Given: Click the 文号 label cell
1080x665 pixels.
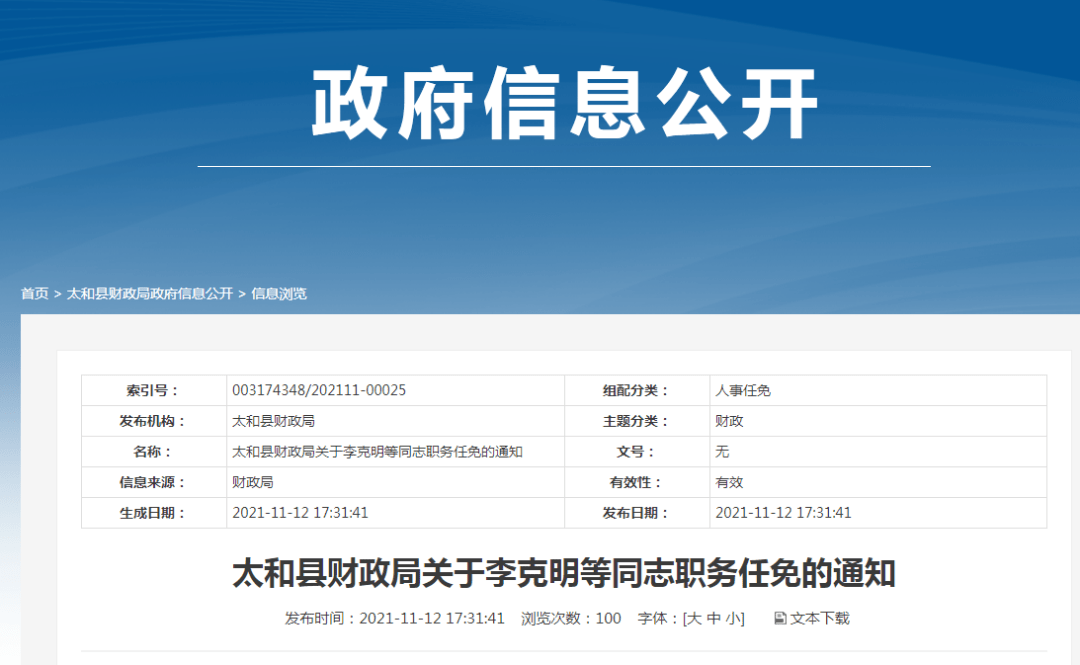Looking at the screenshot, I should tap(636, 451).
